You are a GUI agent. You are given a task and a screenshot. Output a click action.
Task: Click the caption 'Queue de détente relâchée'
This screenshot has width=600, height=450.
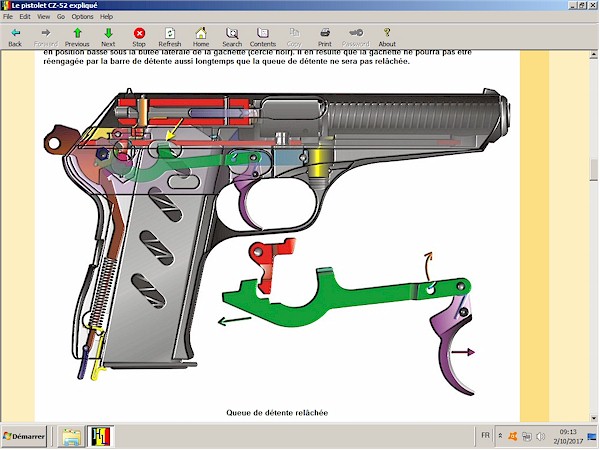(277, 412)
